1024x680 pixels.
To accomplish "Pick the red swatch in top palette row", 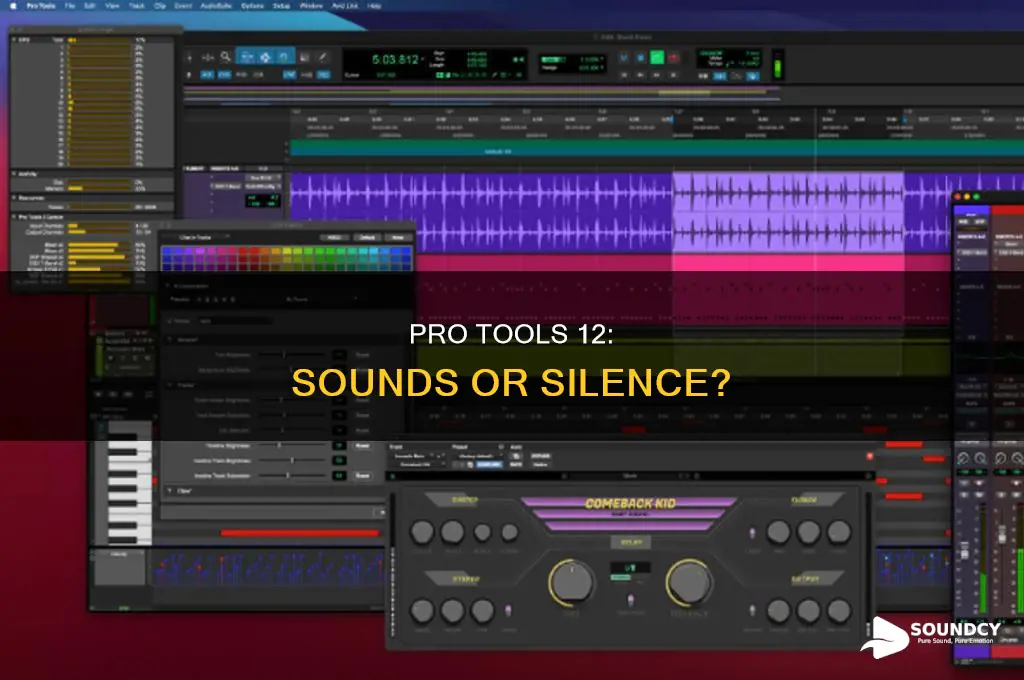I will (243, 251).
